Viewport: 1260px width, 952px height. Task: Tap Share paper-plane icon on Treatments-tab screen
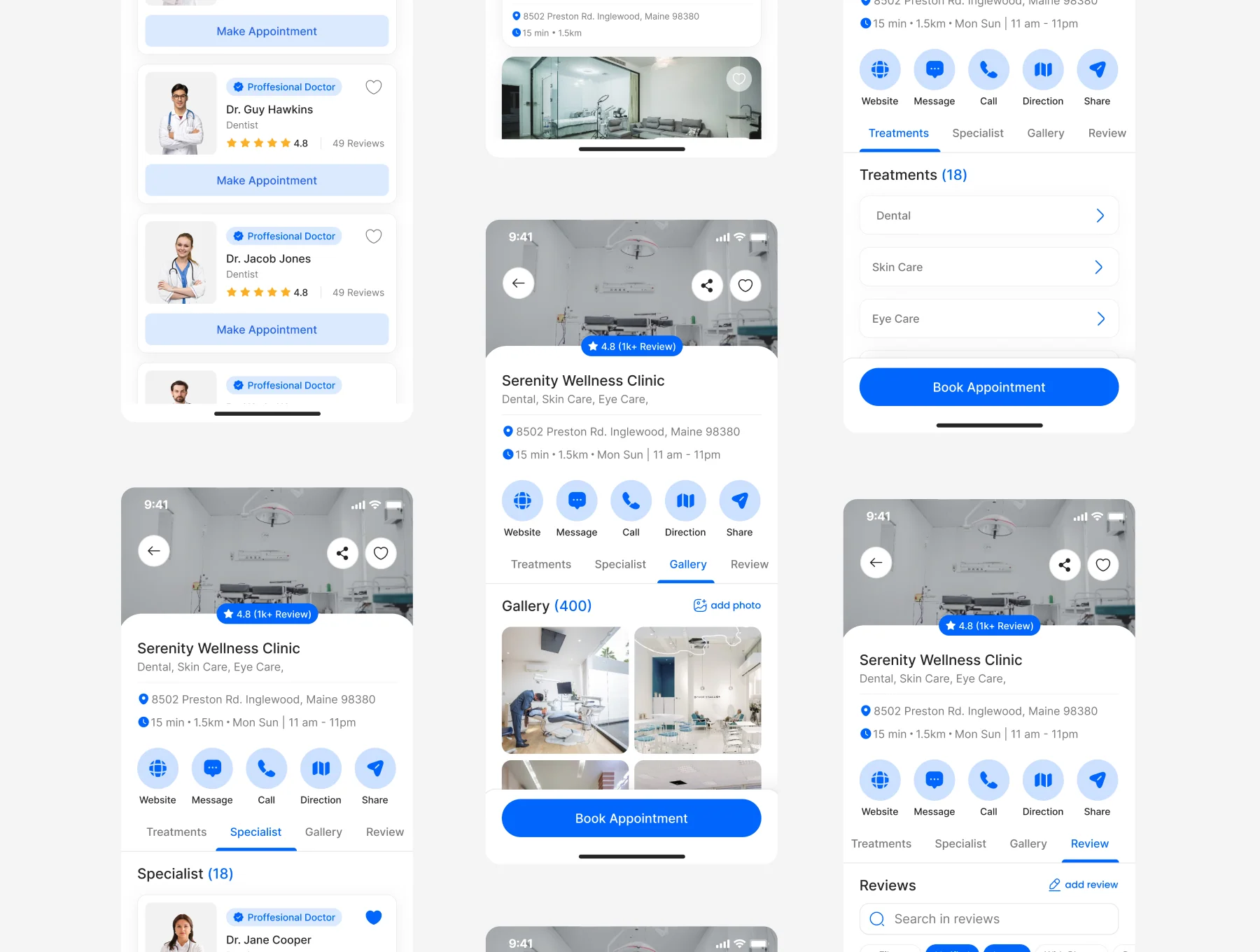click(1098, 69)
